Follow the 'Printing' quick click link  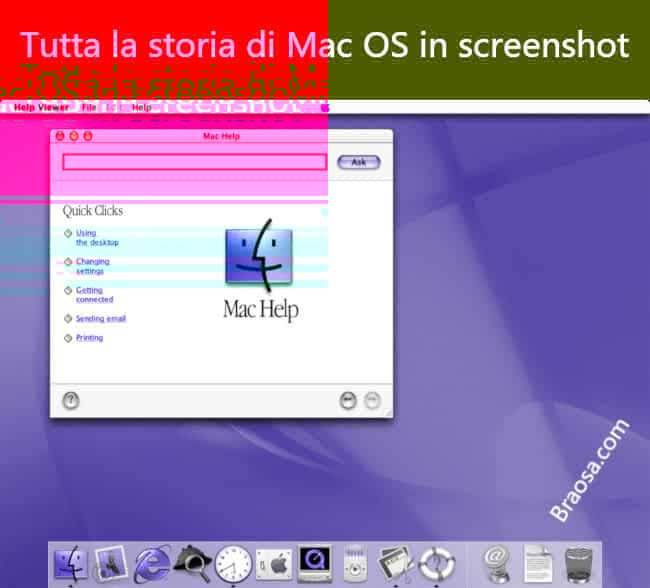[89, 338]
